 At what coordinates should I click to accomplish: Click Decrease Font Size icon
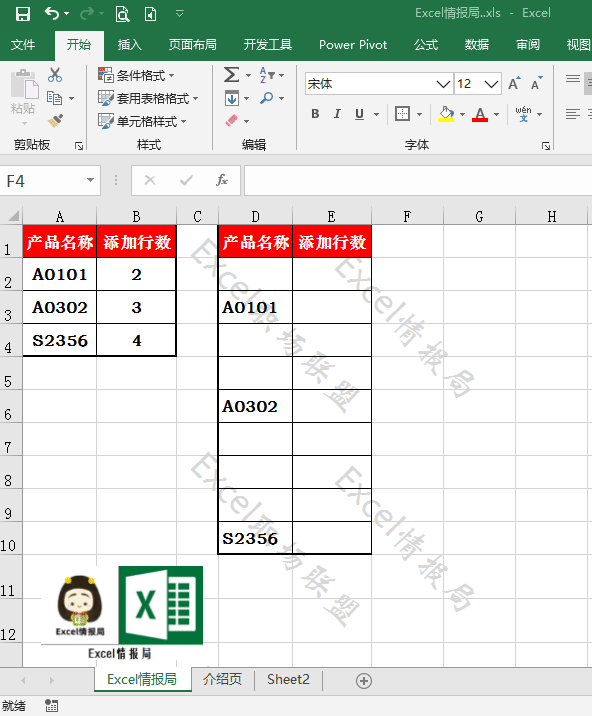pos(536,84)
